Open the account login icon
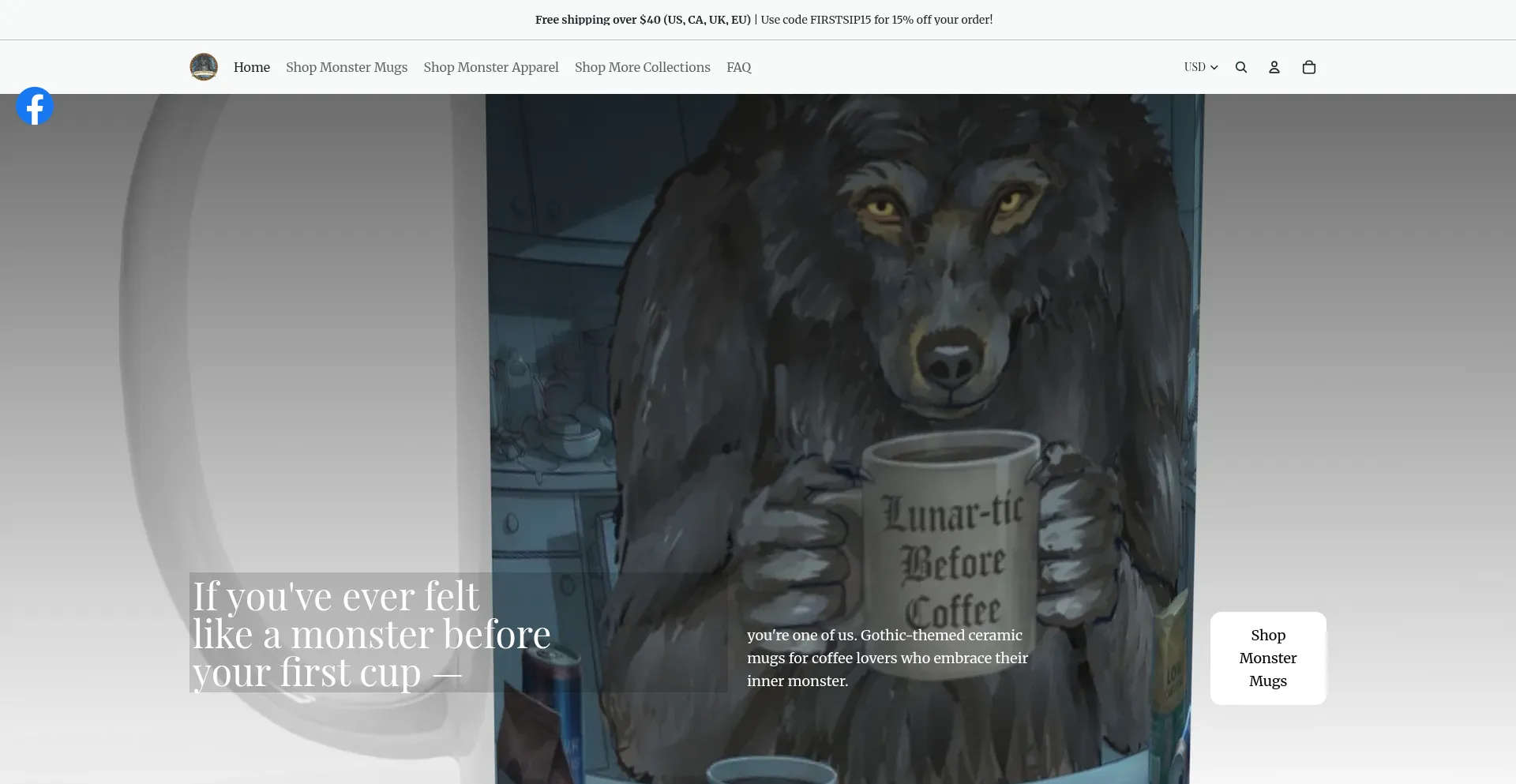Viewport: 1516px width, 784px height. click(x=1274, y=67)
